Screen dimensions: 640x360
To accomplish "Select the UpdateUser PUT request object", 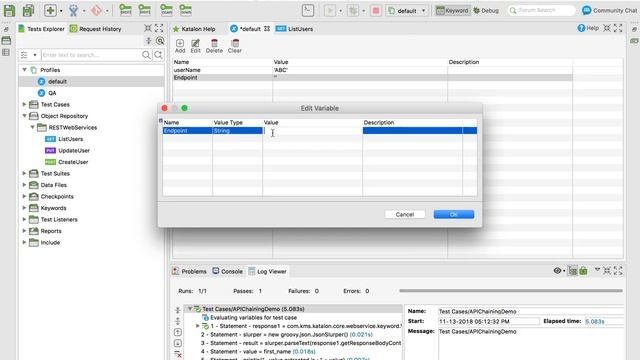I will (x=67, y=150).
